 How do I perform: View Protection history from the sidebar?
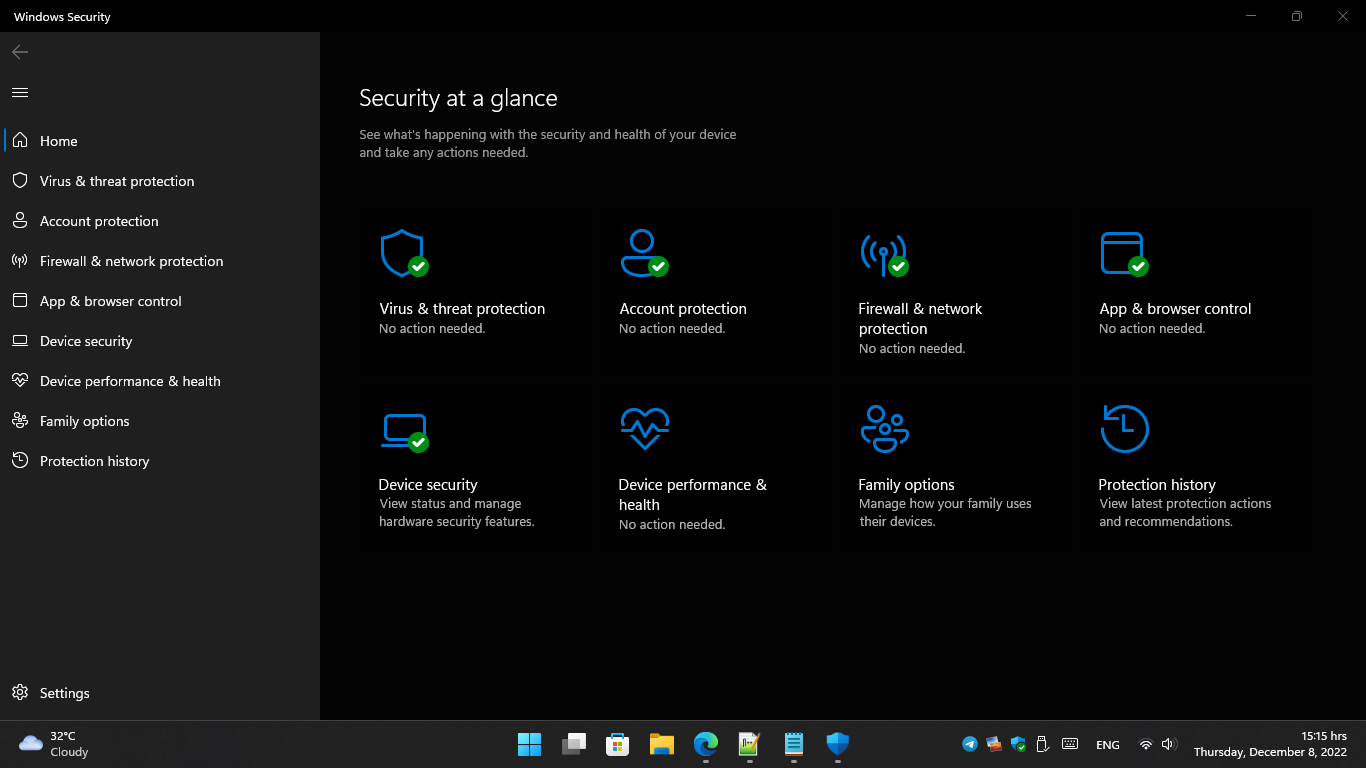coord(160,461)
